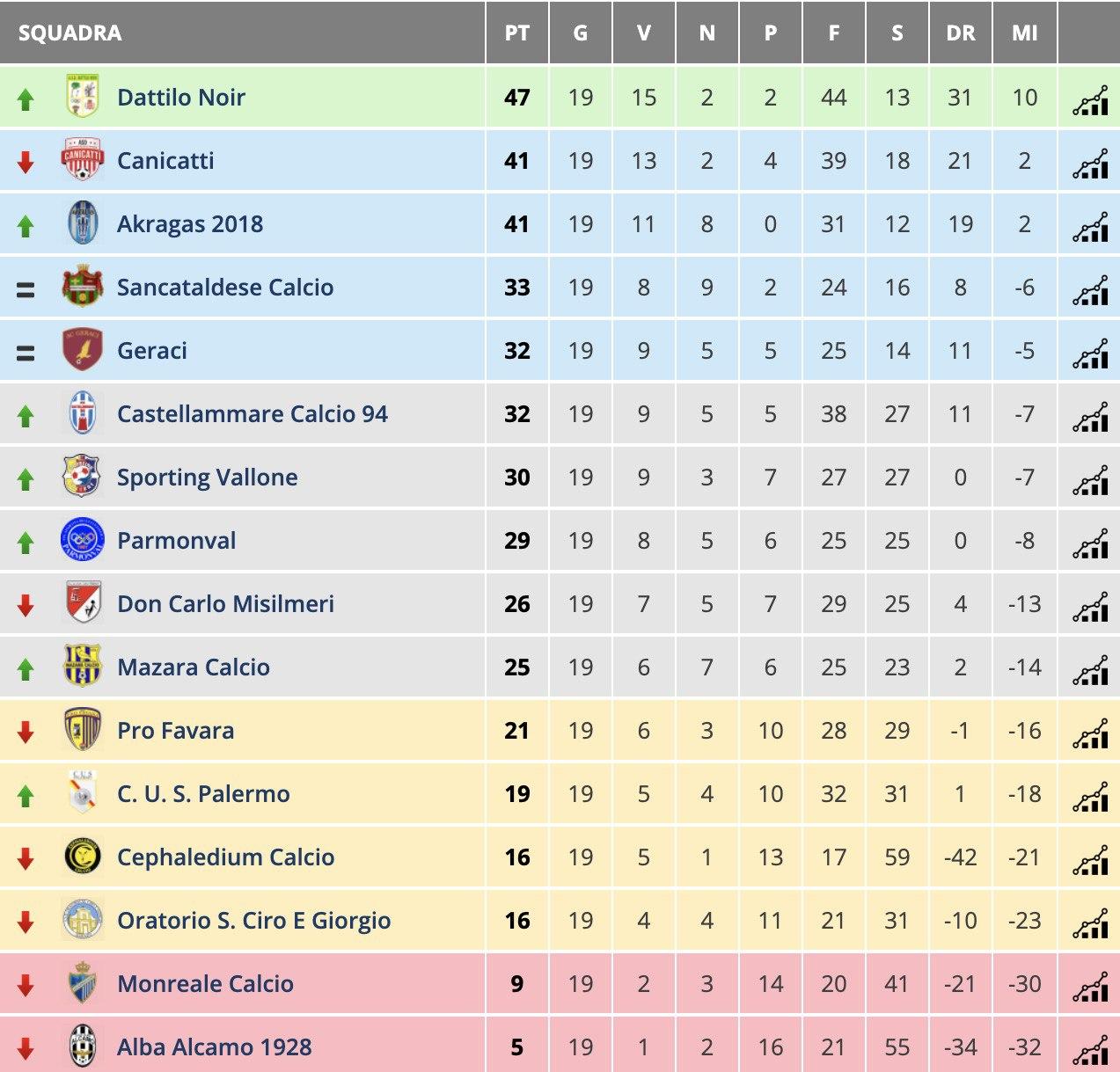The height and width of the screenshot is (1072, 1120).
Task: Sort by the DR goal difference header
Action: click(961, 33)
